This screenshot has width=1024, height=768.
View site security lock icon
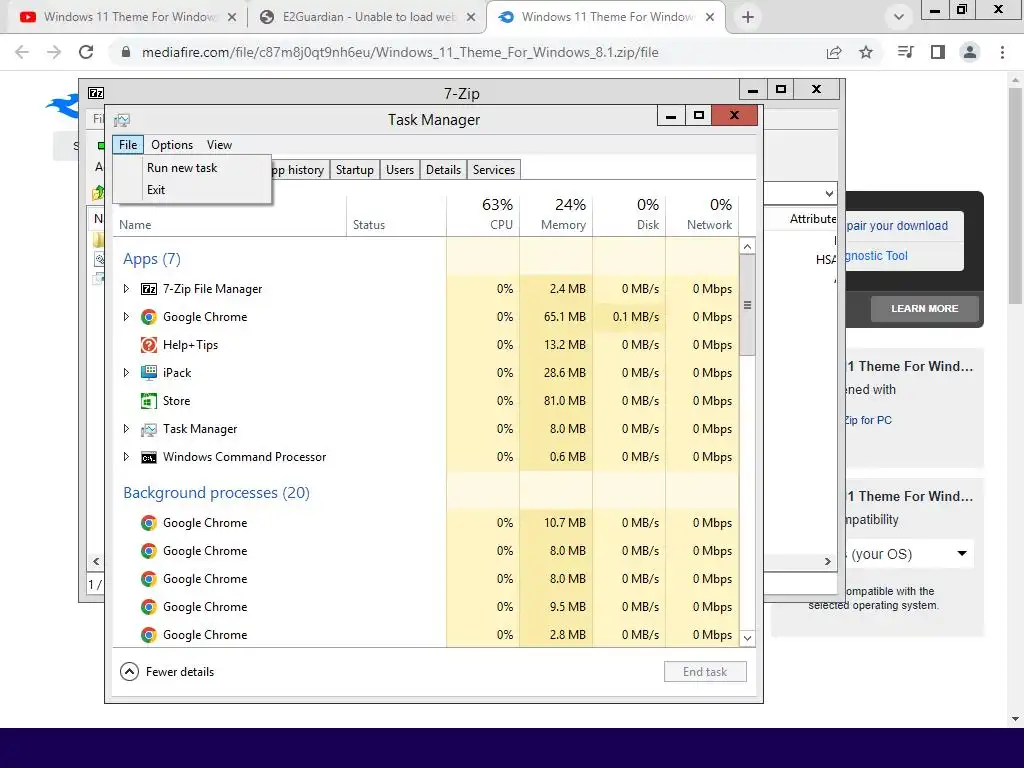(126, 52)
